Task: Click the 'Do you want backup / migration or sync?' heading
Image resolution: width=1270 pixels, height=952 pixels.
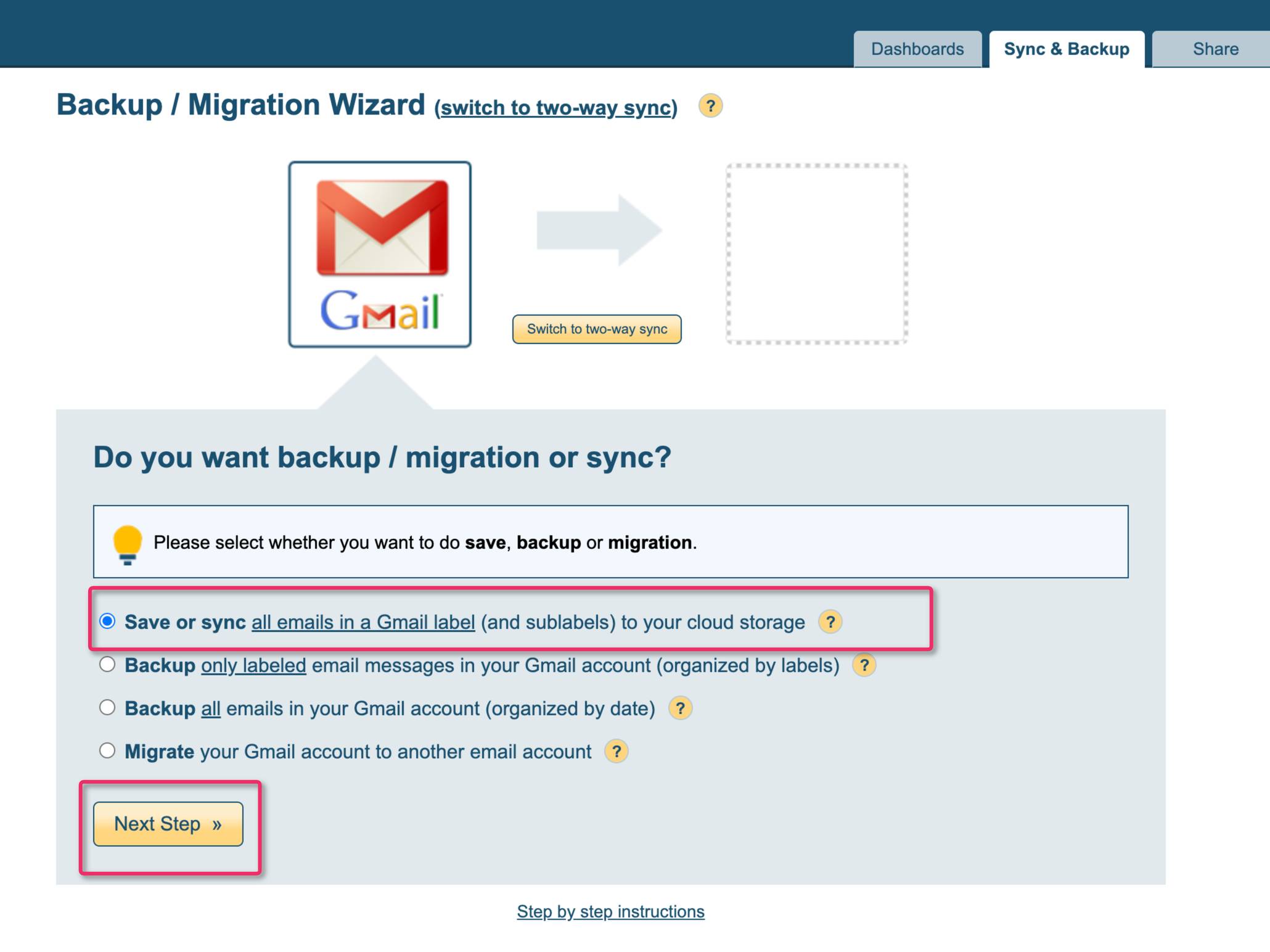Action: [382, 458]
